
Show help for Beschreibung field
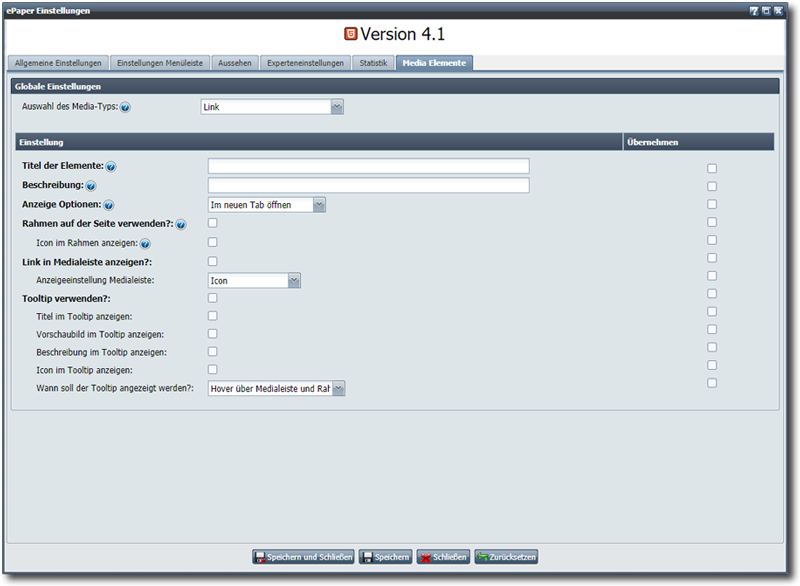(91, 186)
